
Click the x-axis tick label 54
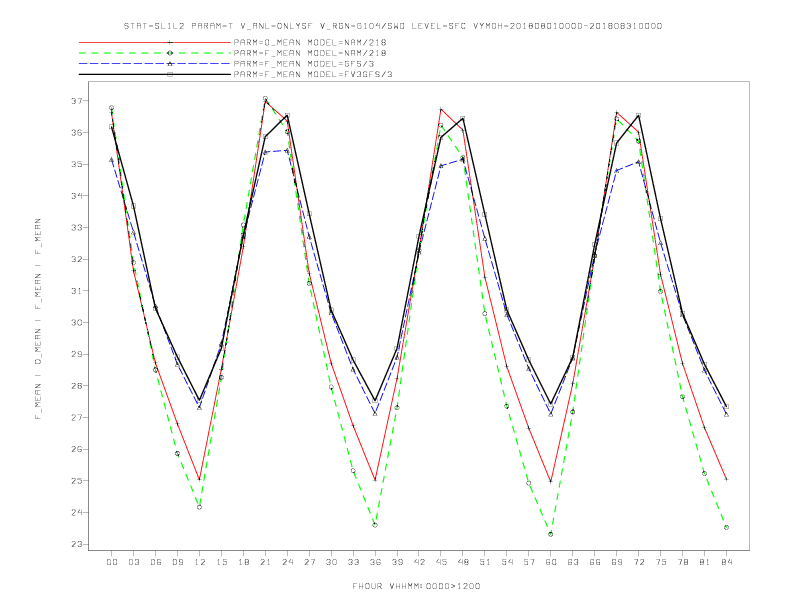[507, 562]
